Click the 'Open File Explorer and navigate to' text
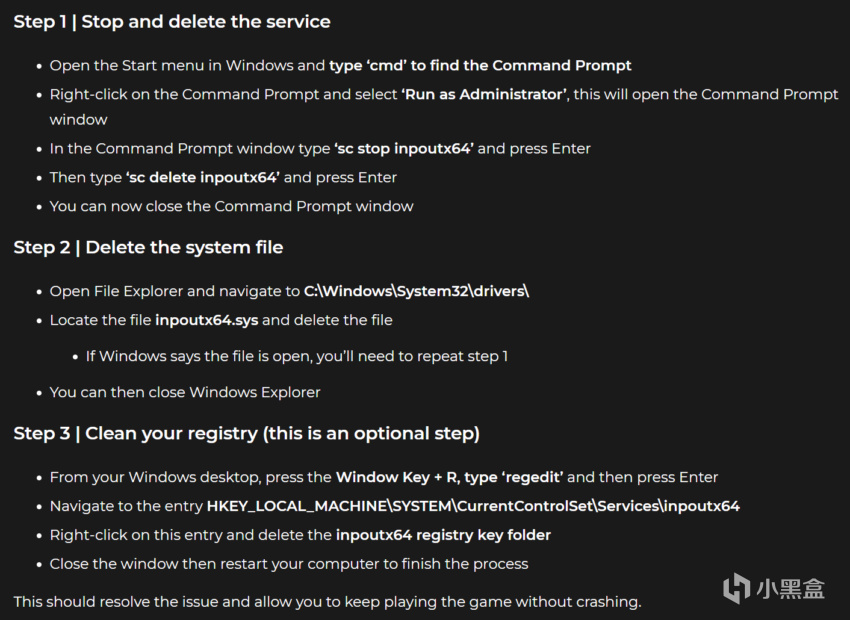The image size is (850, 620). (175, 291)
